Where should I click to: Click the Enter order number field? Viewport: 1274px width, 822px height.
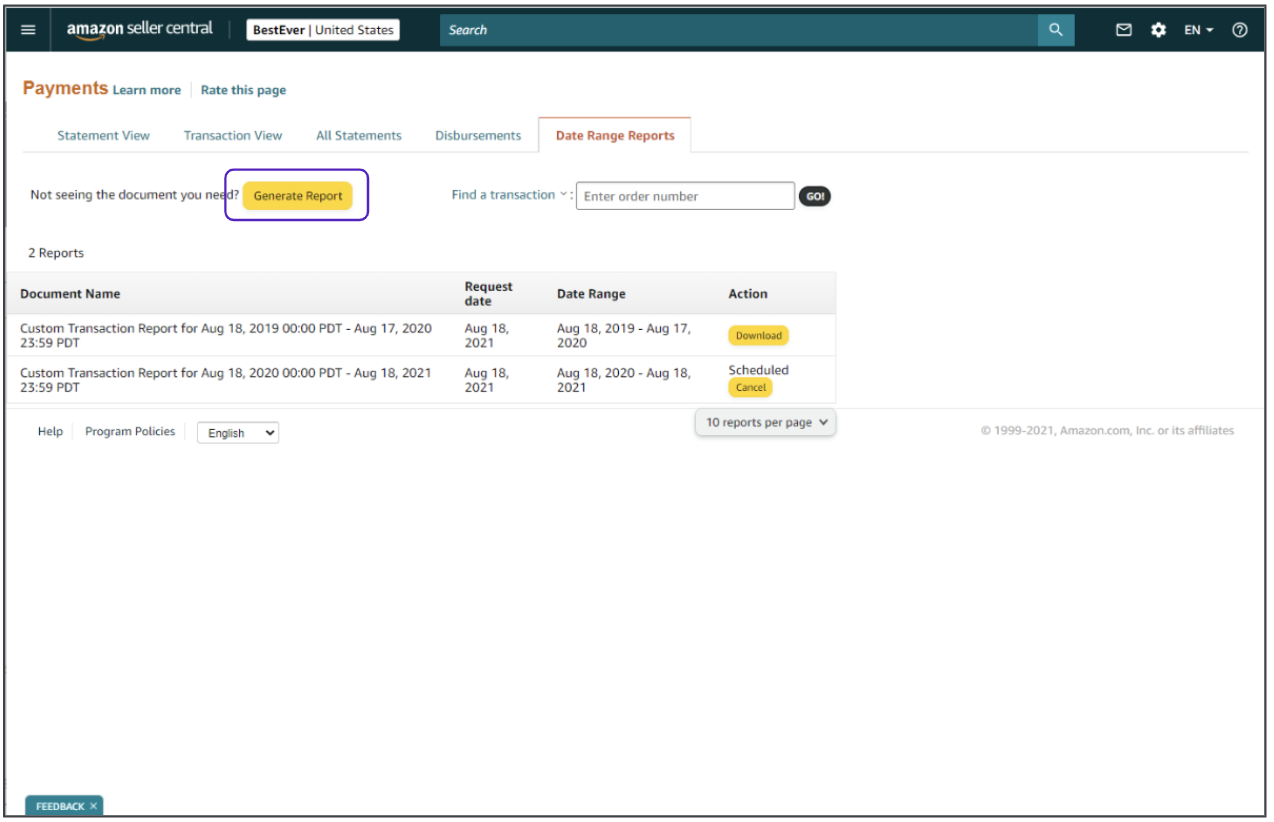[685, 196]
